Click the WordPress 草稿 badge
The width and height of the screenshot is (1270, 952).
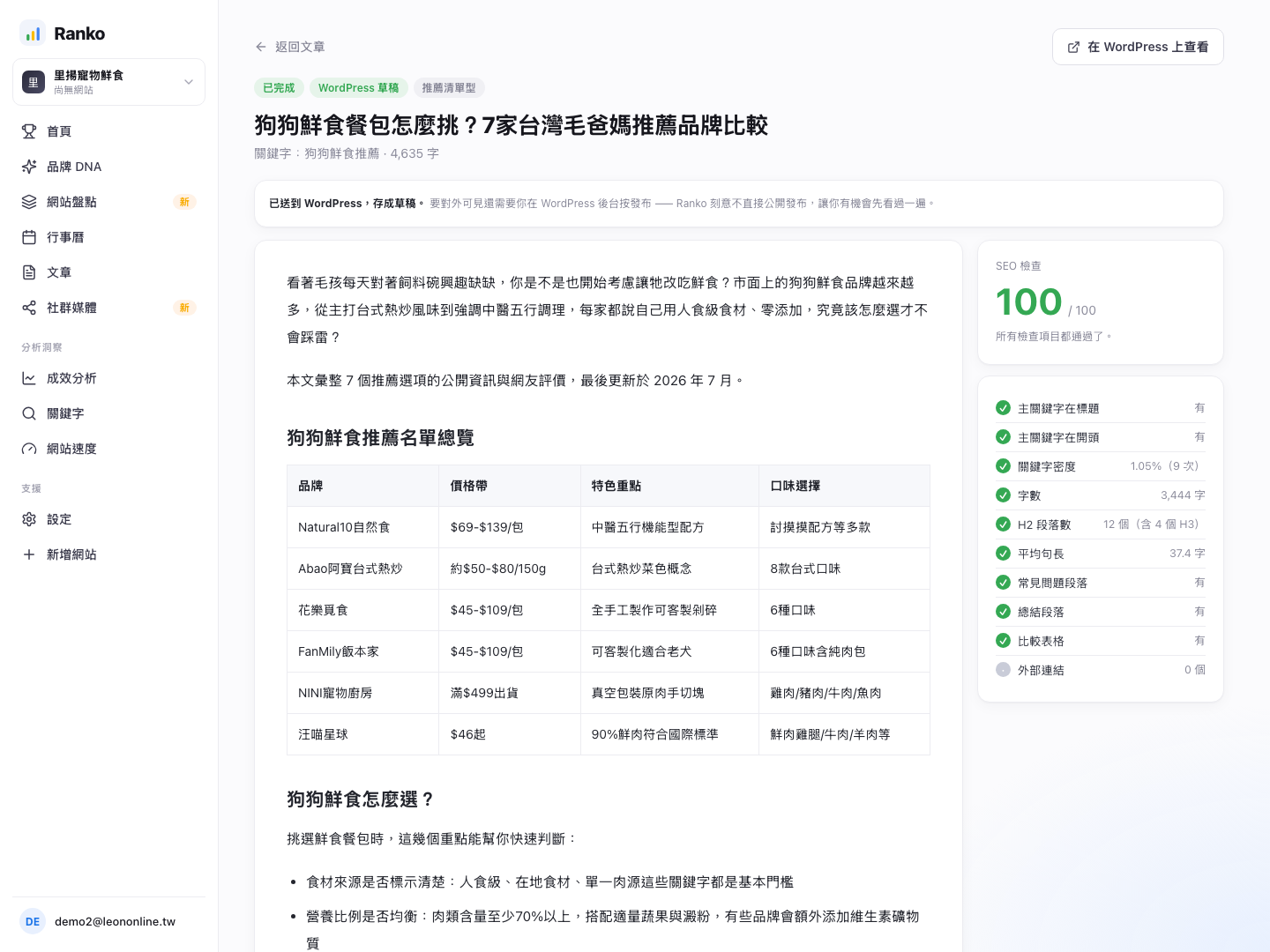[358, 88]
